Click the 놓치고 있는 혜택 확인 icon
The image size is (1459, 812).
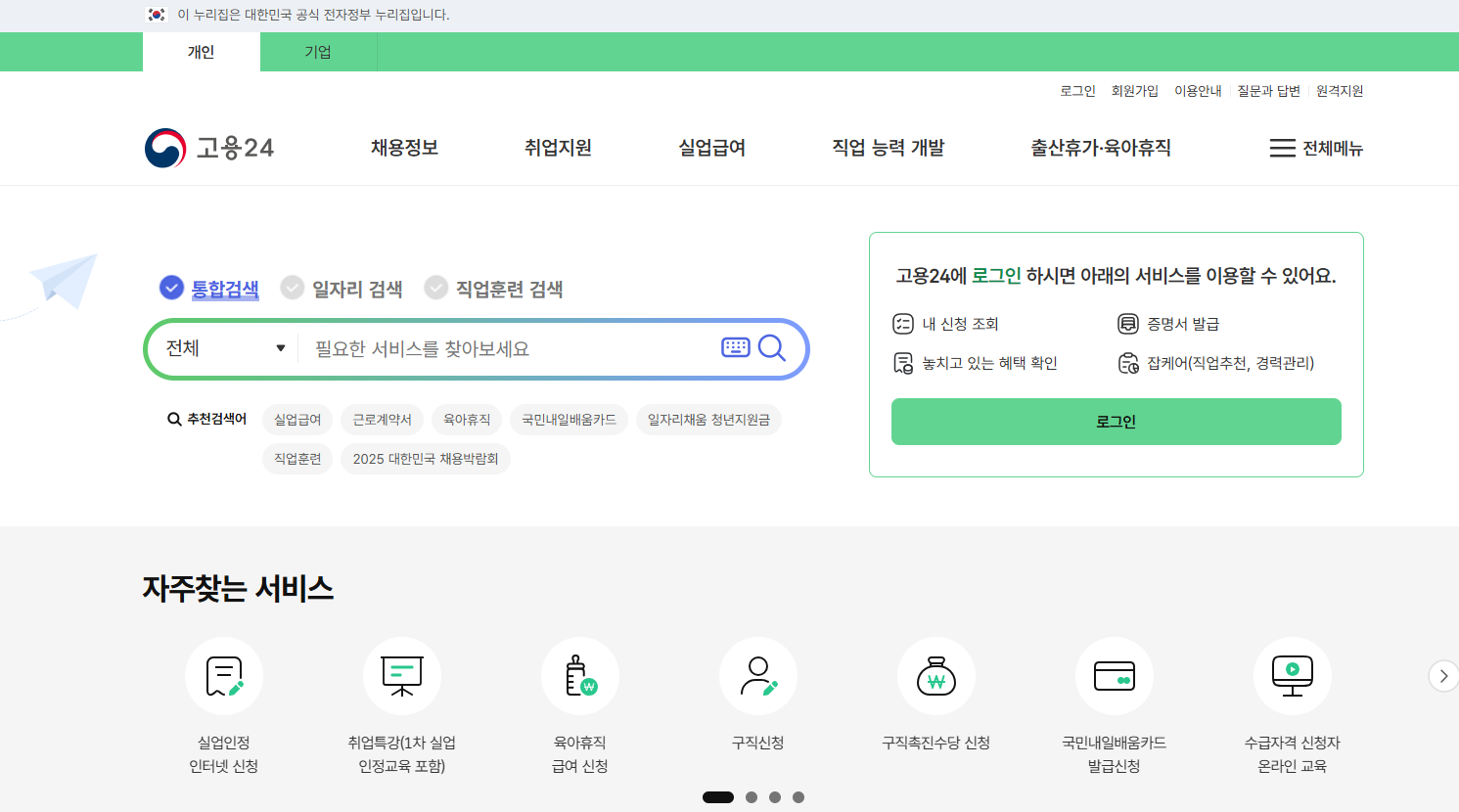pos(903,363)
